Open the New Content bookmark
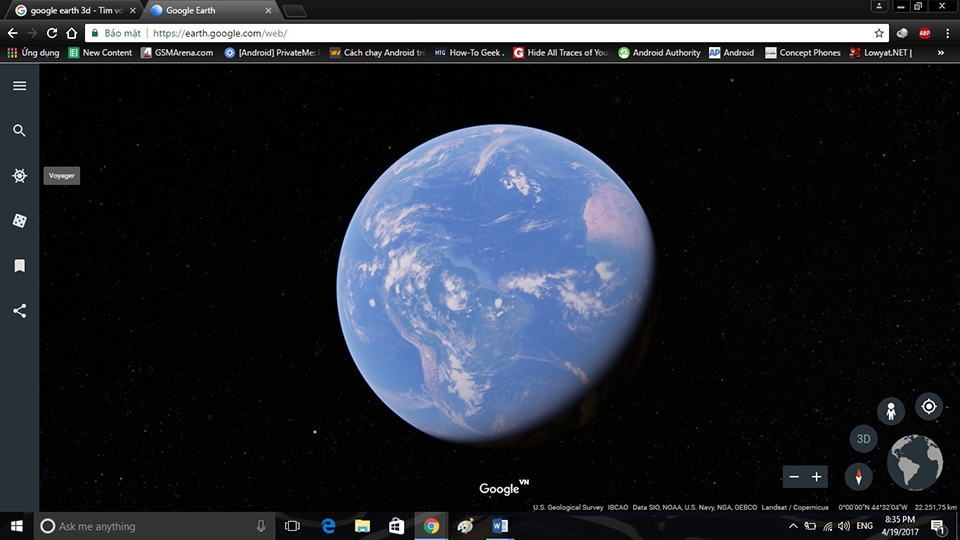This screenshot has height=540, width=960. coord(100,53)
